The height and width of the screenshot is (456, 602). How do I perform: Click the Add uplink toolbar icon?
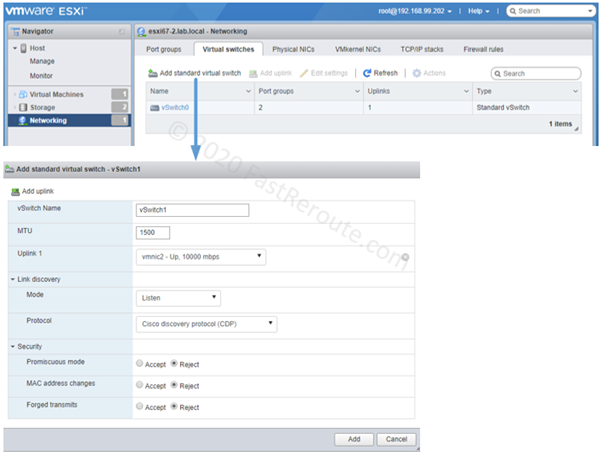(253, 73)
